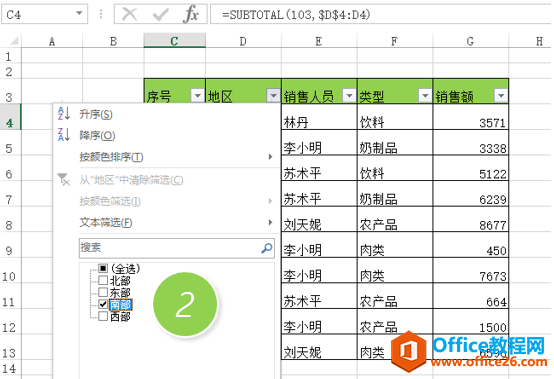Click 农产品 cell in row 11
The image size is (554, 379).
pyautogui.click(x=395, y=296)
